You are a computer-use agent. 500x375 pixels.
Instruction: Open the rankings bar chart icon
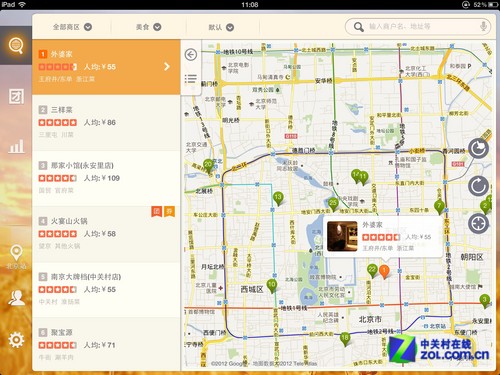click(x=16, y=146)
